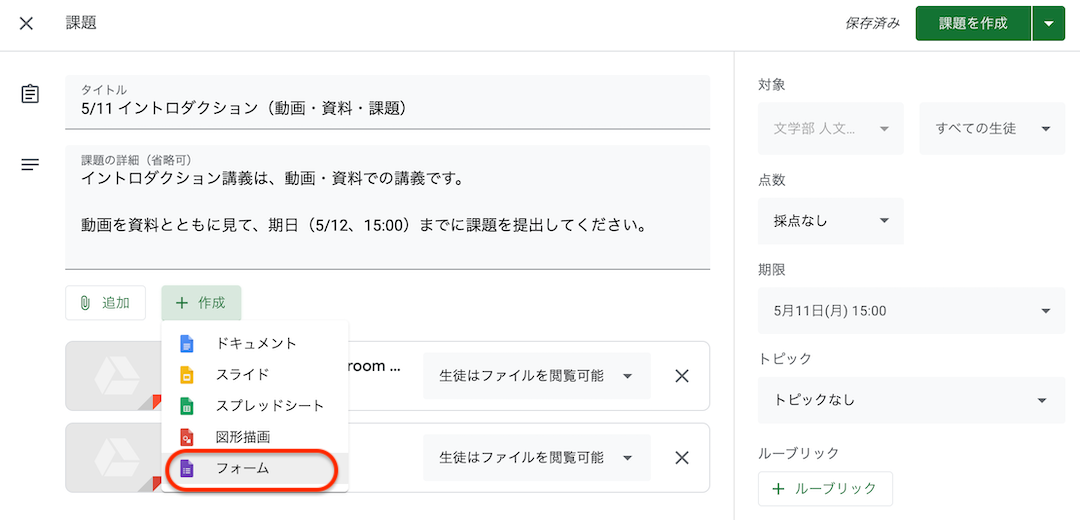Select the blue ドキュメント icon
Screen dimensions: 1080x520
[x=187, y=344]
